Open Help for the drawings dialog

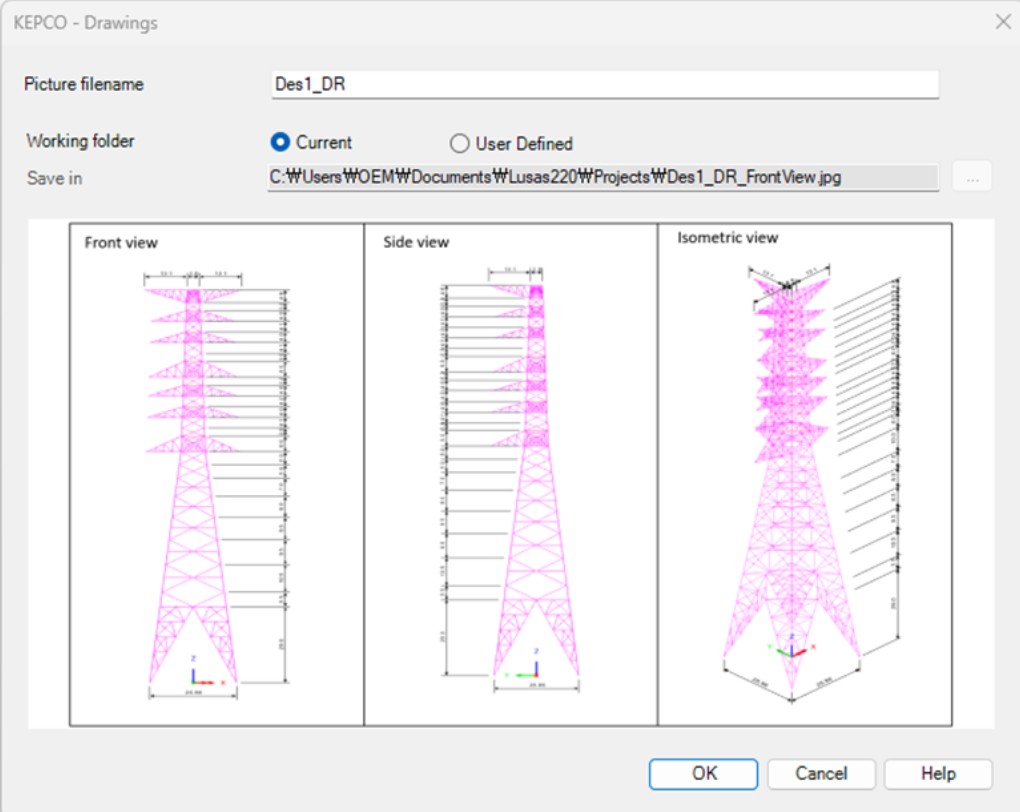[938, 774]
